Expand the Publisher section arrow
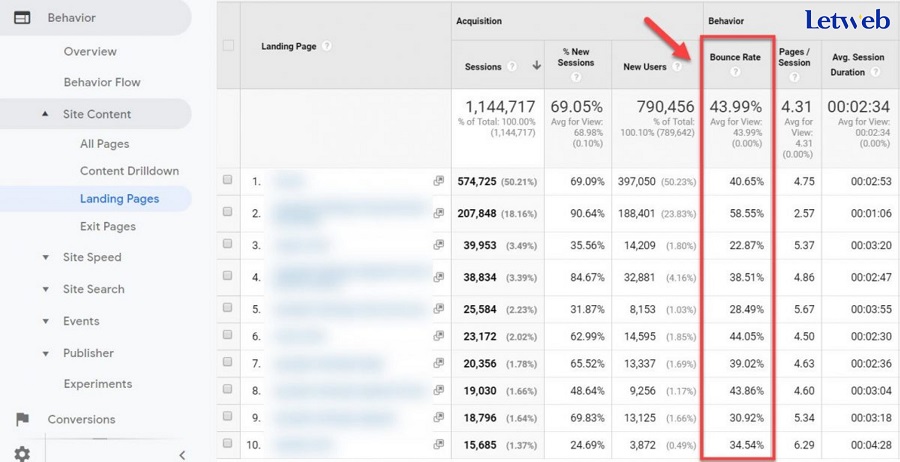900x462 pixels. click(45, 354)
